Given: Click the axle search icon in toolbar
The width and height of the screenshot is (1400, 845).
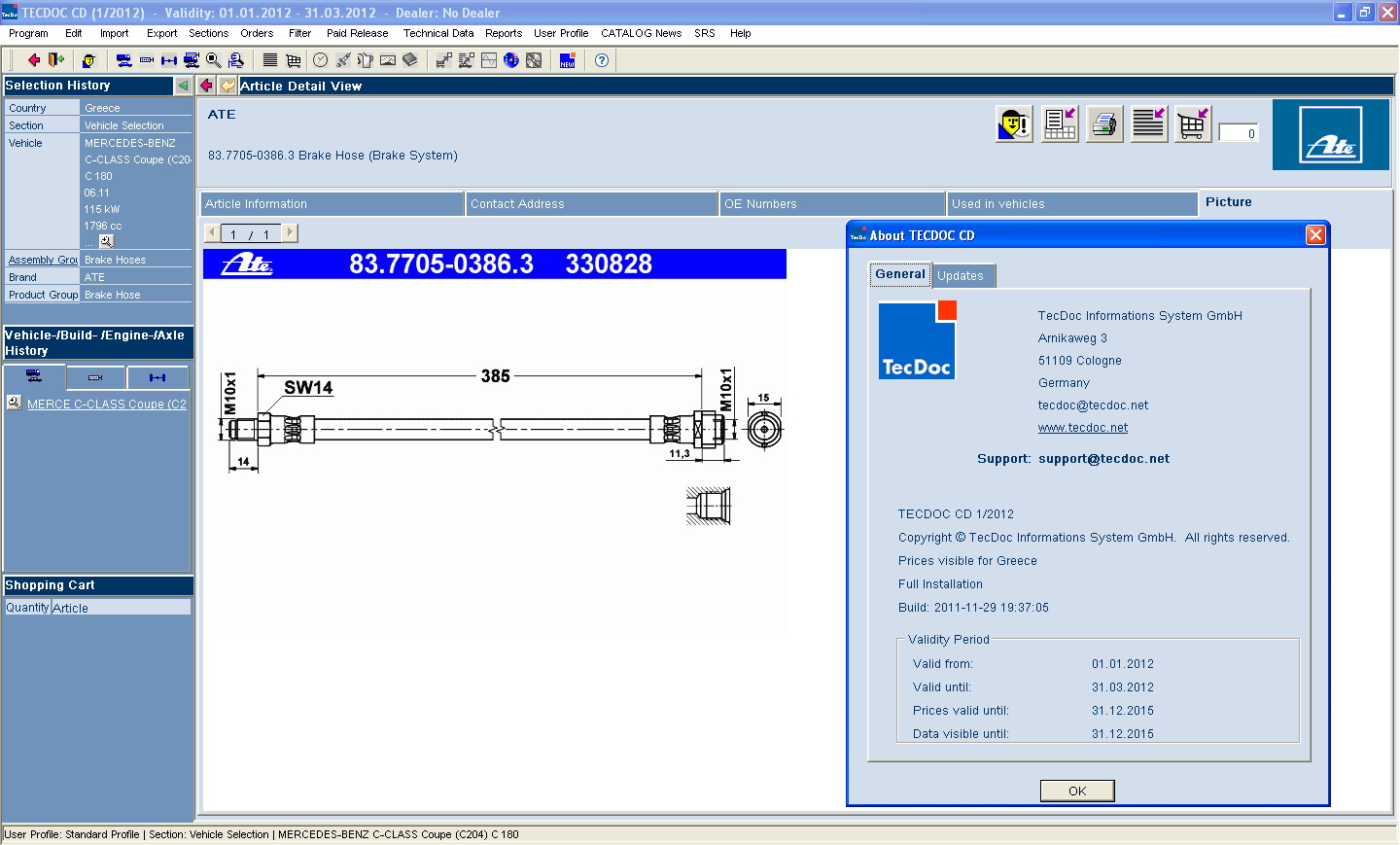Looking at the screenshot, I should [169, 60].
